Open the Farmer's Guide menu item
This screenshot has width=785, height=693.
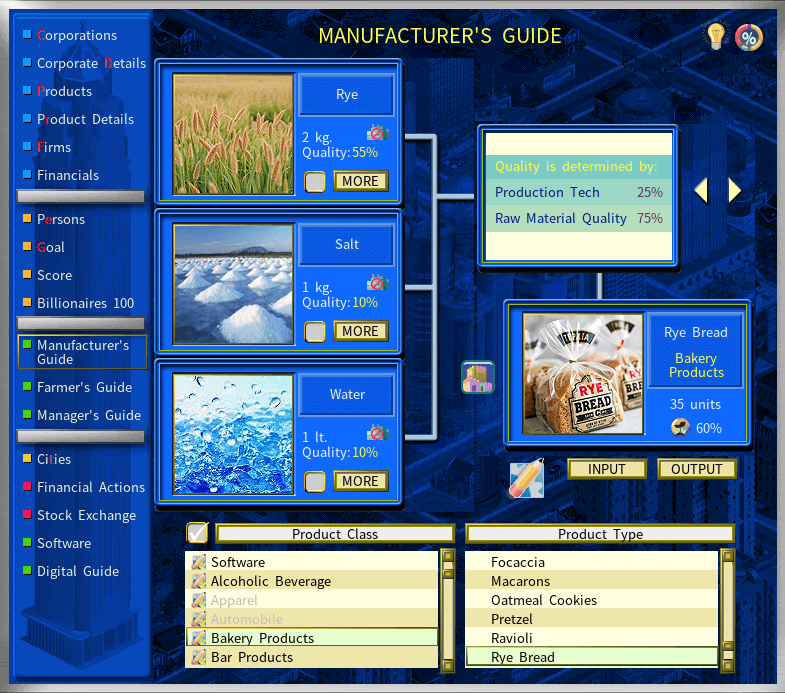tap(84, 387)
